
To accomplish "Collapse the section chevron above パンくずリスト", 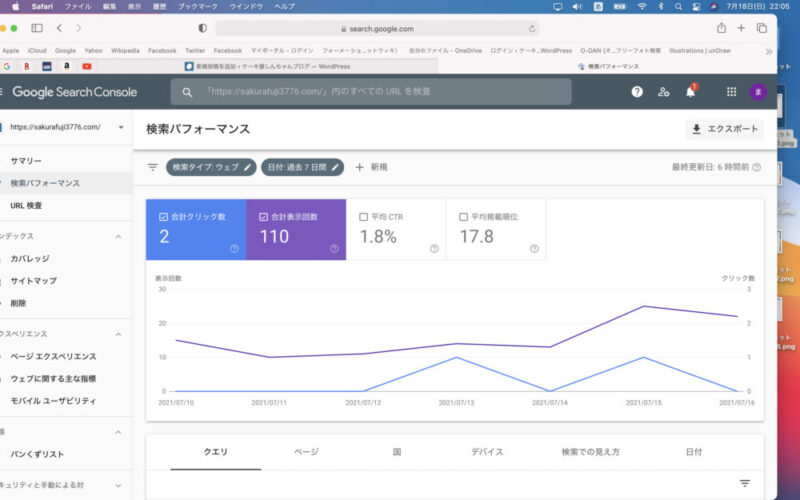I will [x=118, y=432].
